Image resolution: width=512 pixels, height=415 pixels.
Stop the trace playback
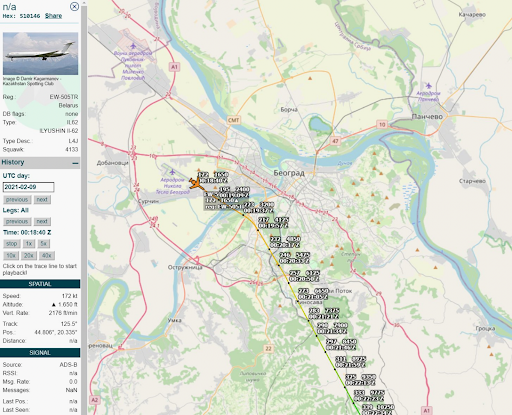click(11, 244)
